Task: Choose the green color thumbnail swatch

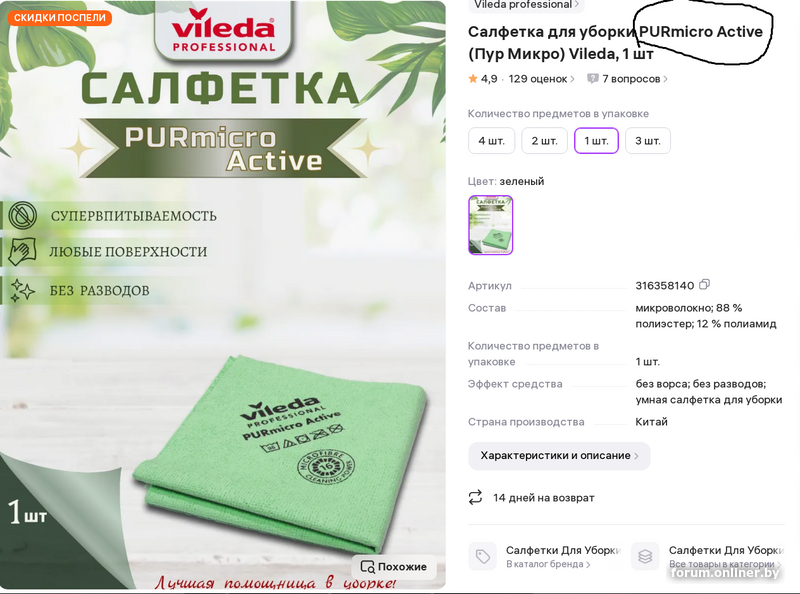Action: 490,225
